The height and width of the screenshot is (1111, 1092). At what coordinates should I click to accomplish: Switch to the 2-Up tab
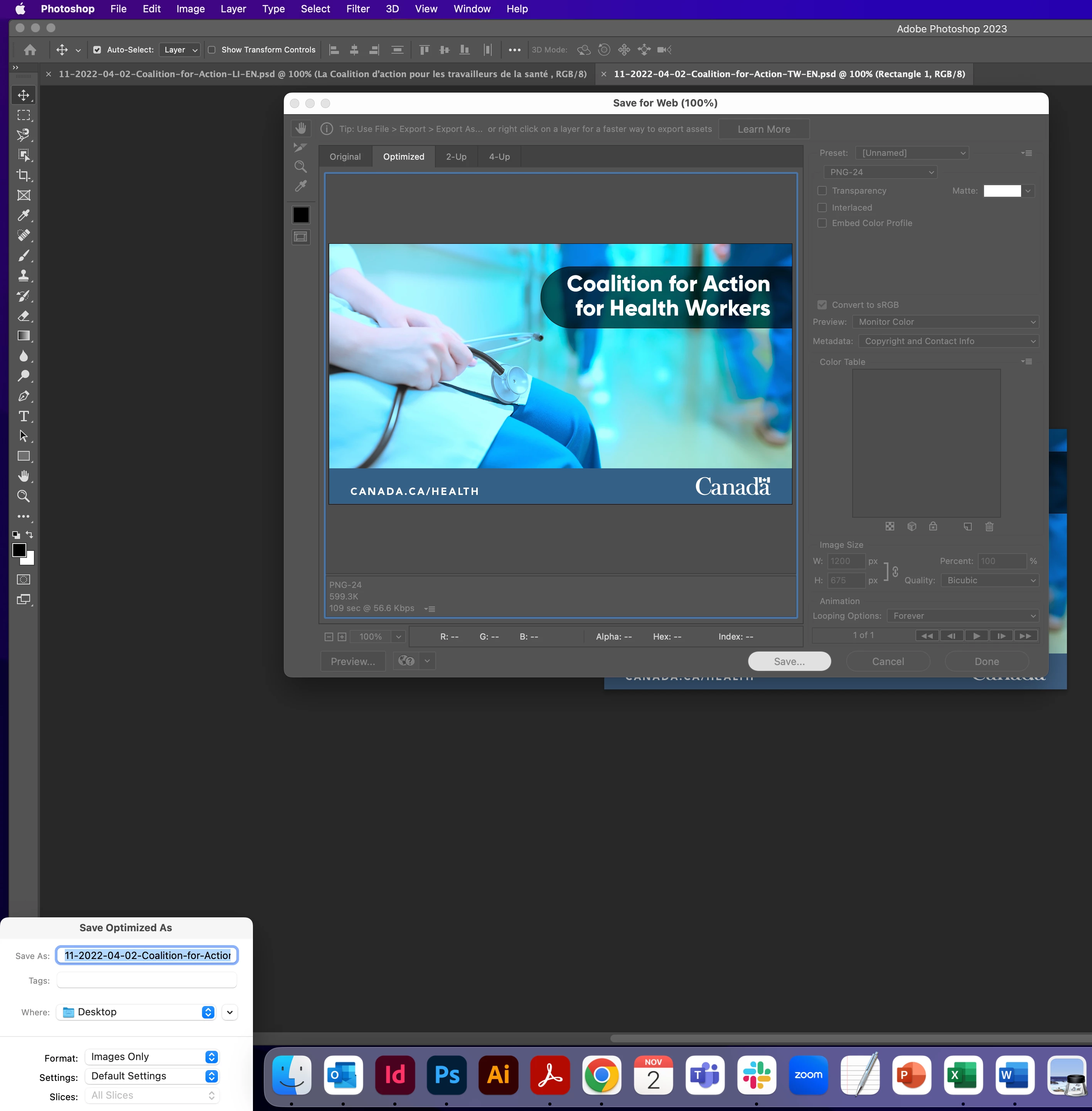click(456, 157)
